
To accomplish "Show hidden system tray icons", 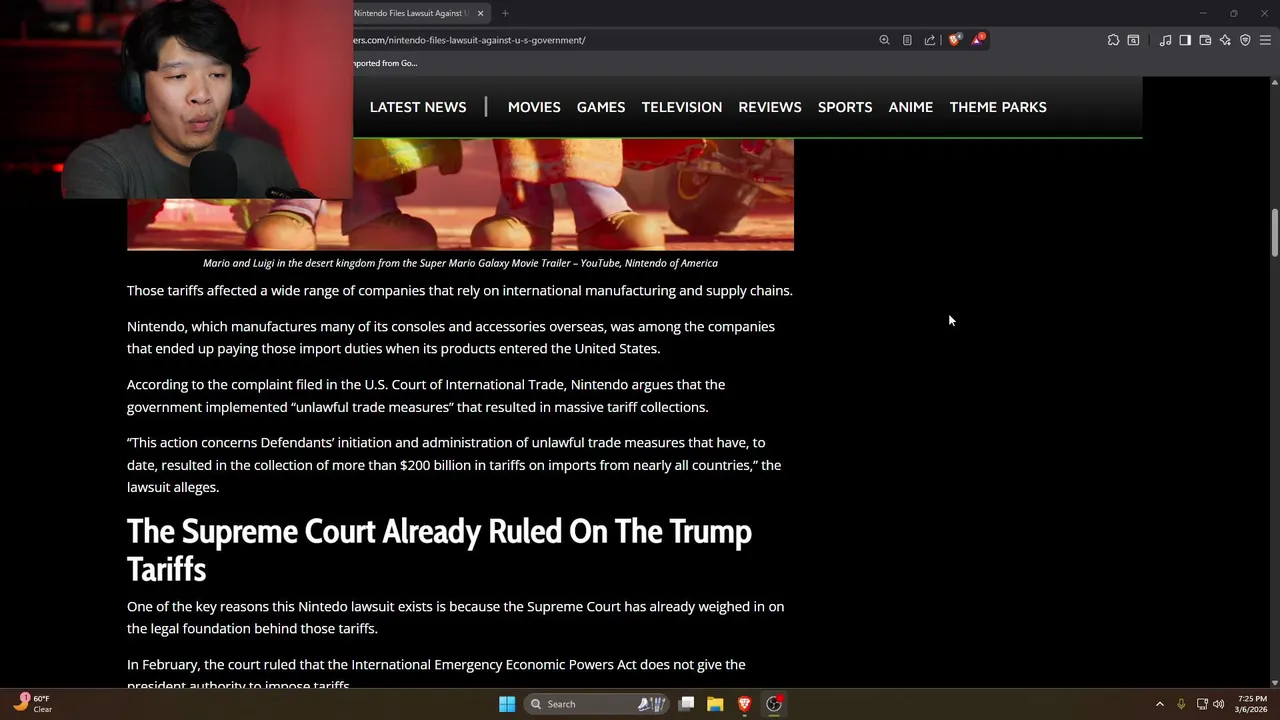I will [x=1160, y=704].
